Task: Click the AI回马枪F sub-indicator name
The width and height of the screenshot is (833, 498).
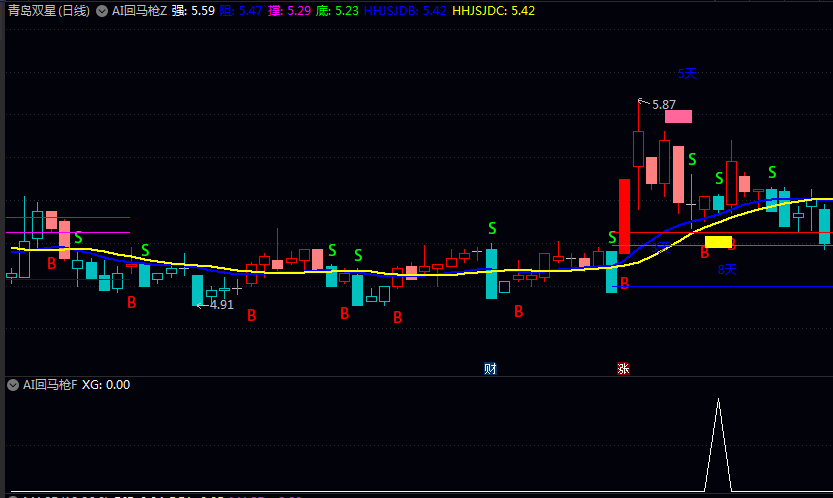Action: pyautogui.click(x=50, y=385)
